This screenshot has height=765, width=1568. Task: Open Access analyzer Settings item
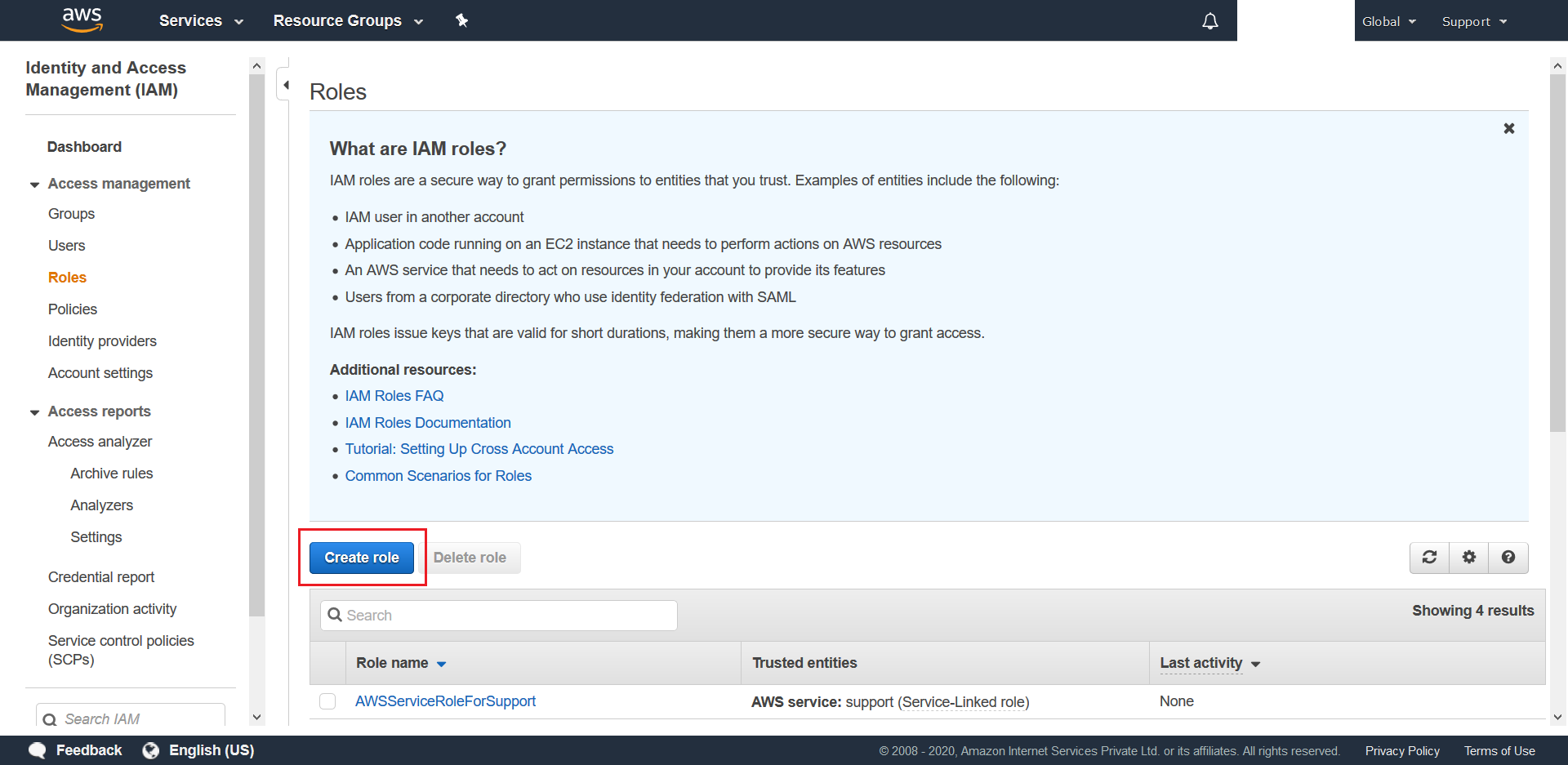(96, 537)
